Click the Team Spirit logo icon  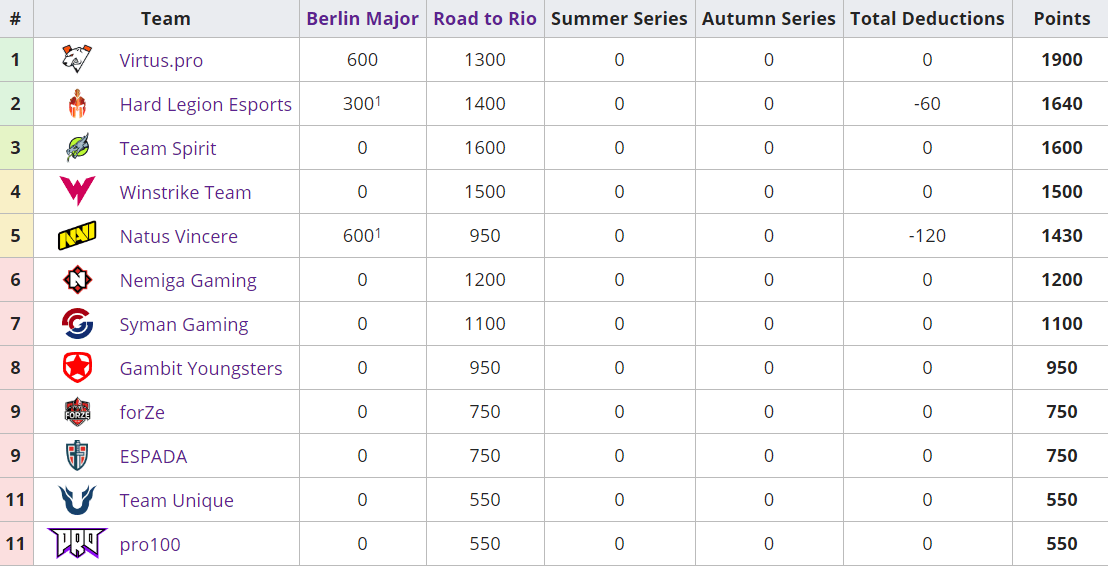point(77,148)
